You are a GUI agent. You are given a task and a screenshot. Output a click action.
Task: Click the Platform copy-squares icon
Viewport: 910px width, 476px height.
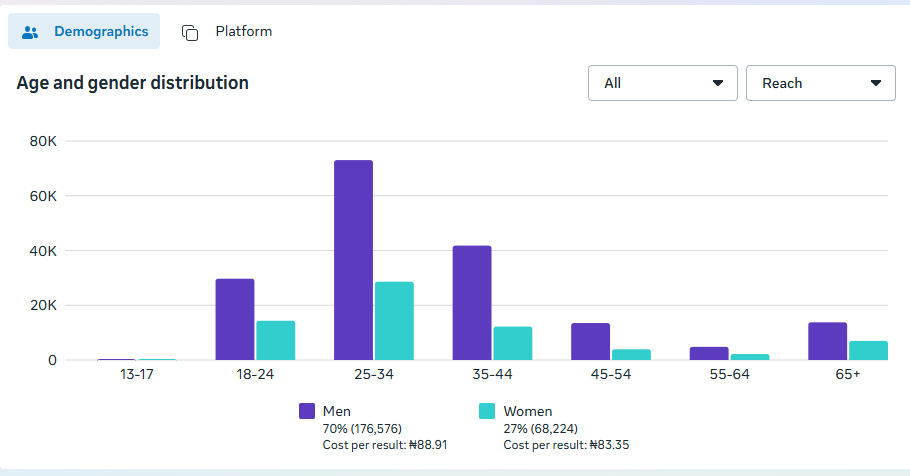tap(190, 33)
